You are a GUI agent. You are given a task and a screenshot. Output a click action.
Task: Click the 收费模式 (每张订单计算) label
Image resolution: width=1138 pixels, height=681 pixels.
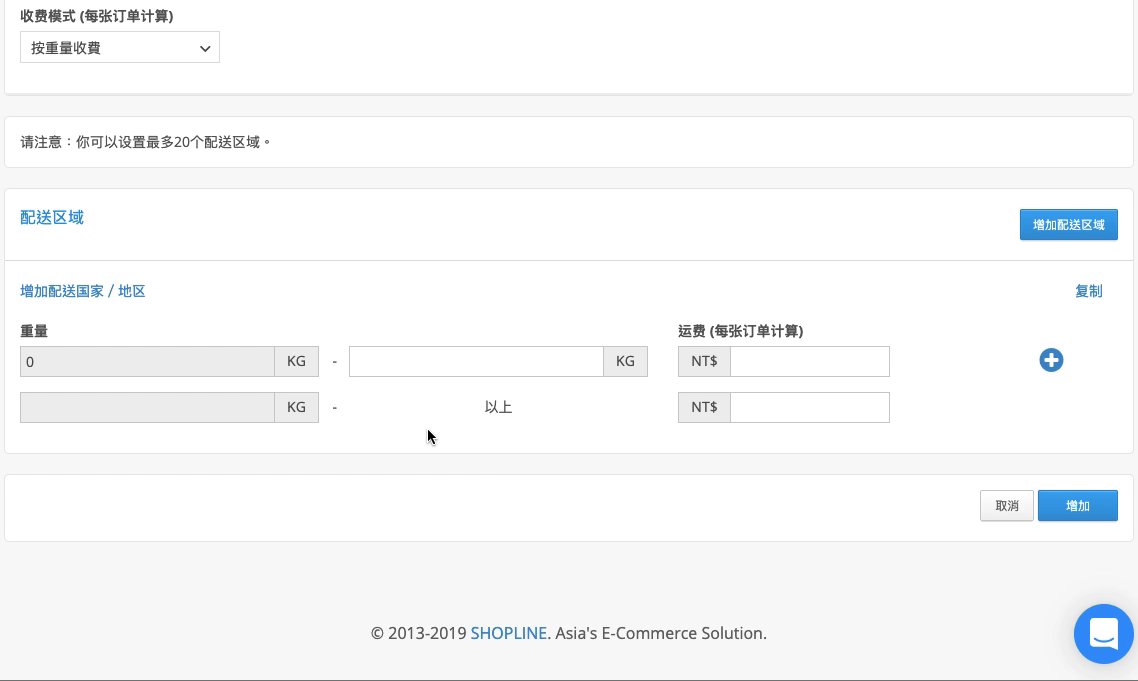coord(97,16)
